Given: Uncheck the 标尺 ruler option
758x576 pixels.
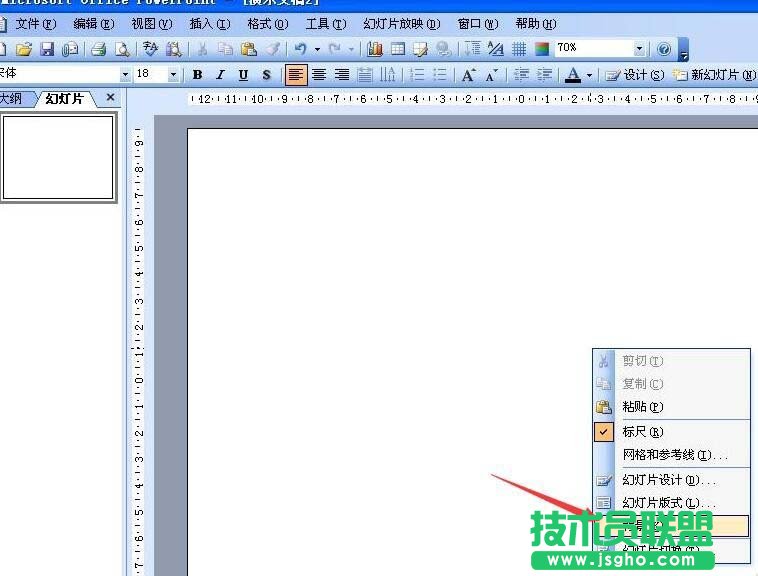Looking at the screenshot, I should 642,432.
